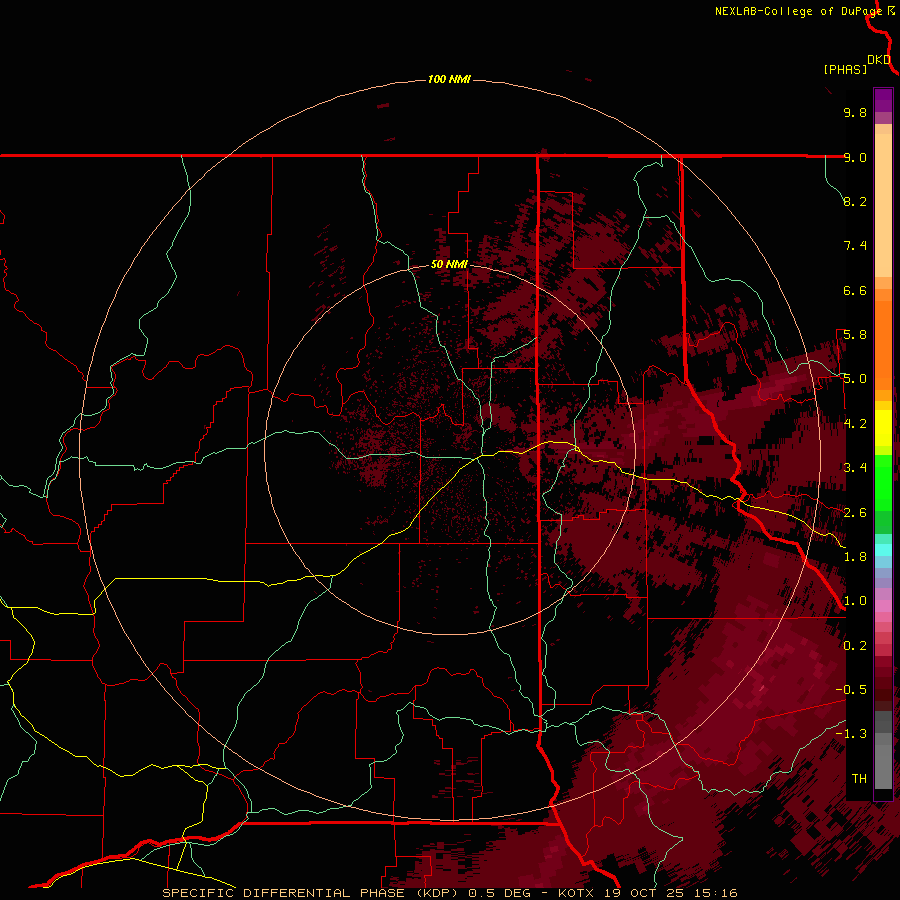Click the 9.8 value on the scale
This screenshot has height=900, width=900.
coord(855,112)
